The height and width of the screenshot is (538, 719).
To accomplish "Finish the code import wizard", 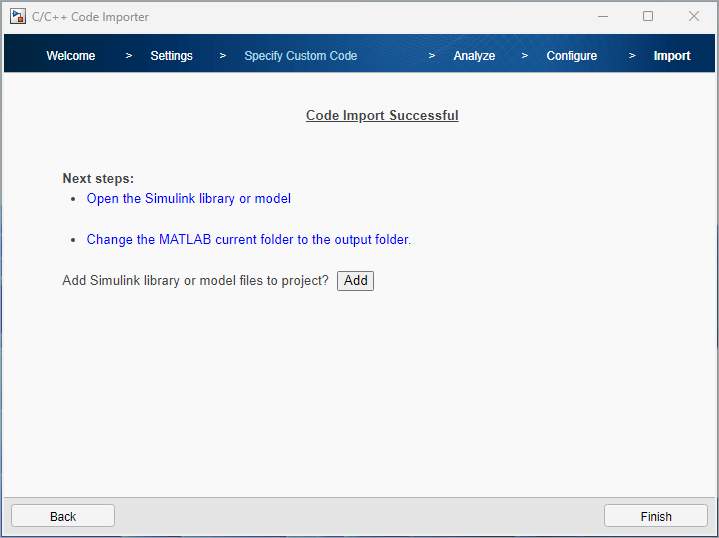I will (656, 516).
